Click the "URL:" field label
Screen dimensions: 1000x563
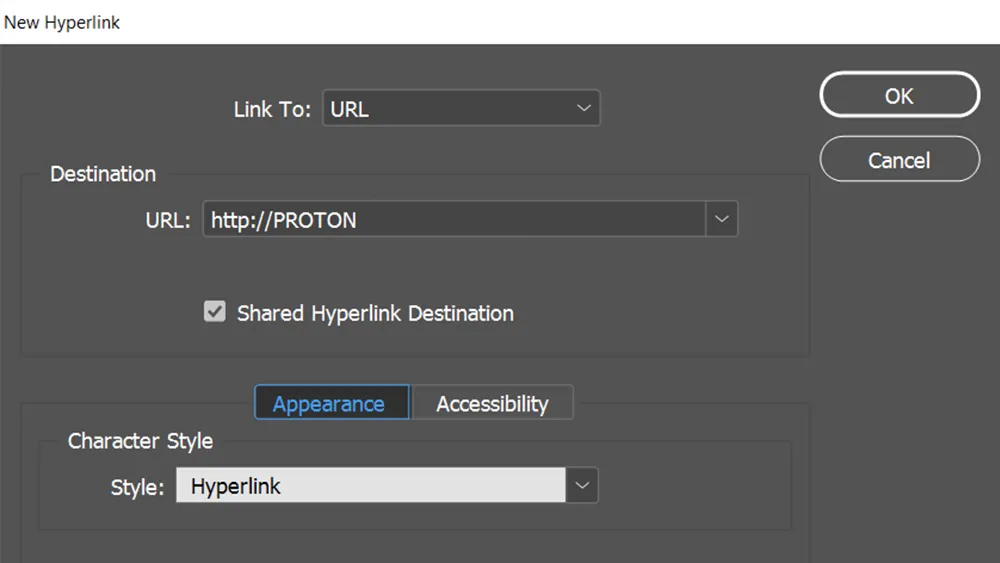[x=167, y=221]
